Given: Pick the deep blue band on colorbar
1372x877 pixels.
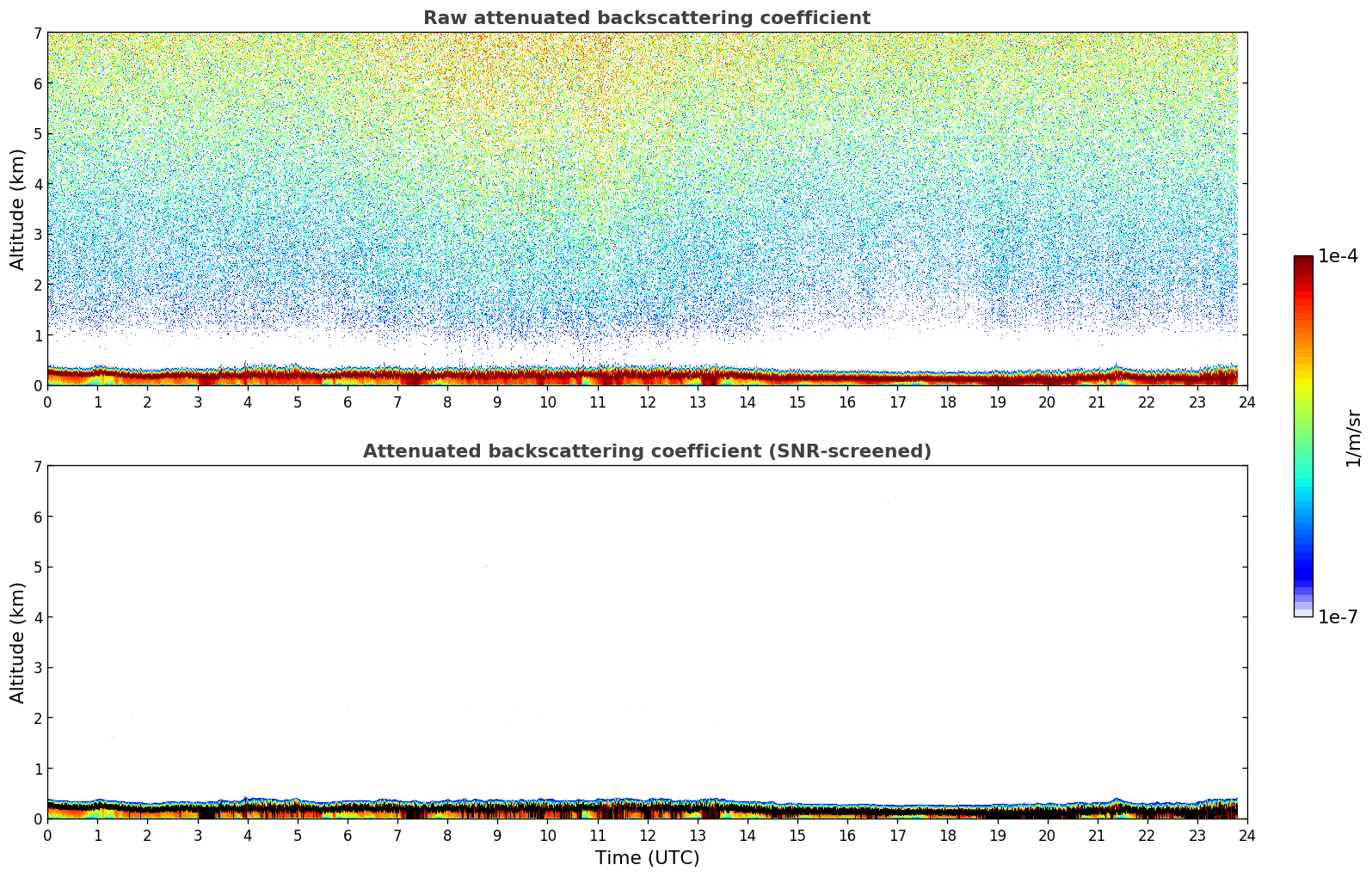Looking at the screenshot, I should pyautogui.click(x=1303, y=567).
